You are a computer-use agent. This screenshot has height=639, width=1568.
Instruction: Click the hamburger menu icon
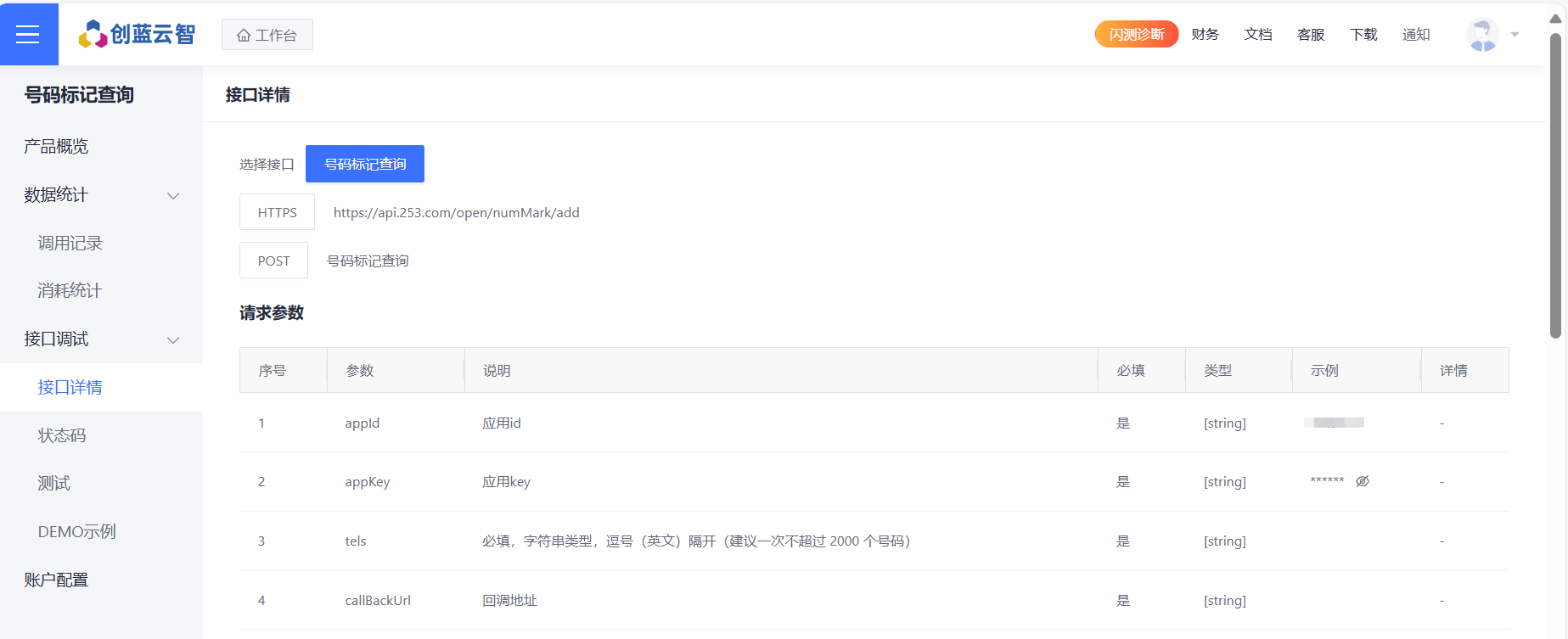pos(28,34)
